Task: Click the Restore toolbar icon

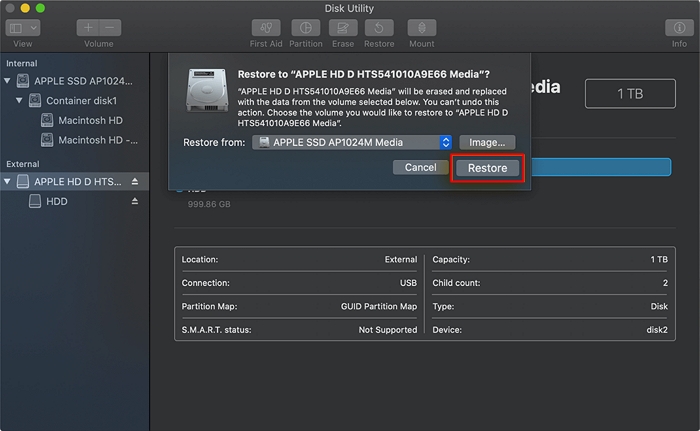Action: pyautogui.click(x=379, y=28)
